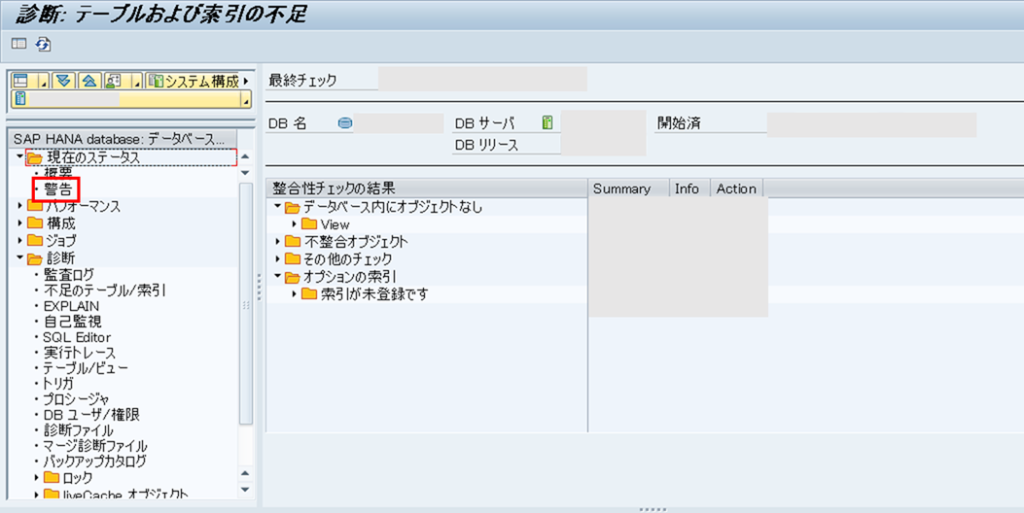Open the マージ診断ファイル node
The height and width of the screenshot is (513, 1024).
click(x=95, y=446)
